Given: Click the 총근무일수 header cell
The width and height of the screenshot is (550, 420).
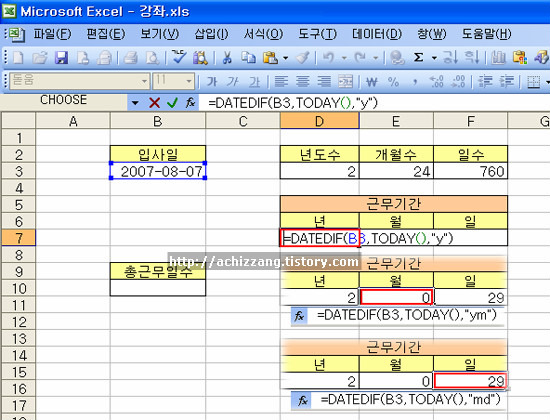Looking at the screenshot, I should 158,272.
